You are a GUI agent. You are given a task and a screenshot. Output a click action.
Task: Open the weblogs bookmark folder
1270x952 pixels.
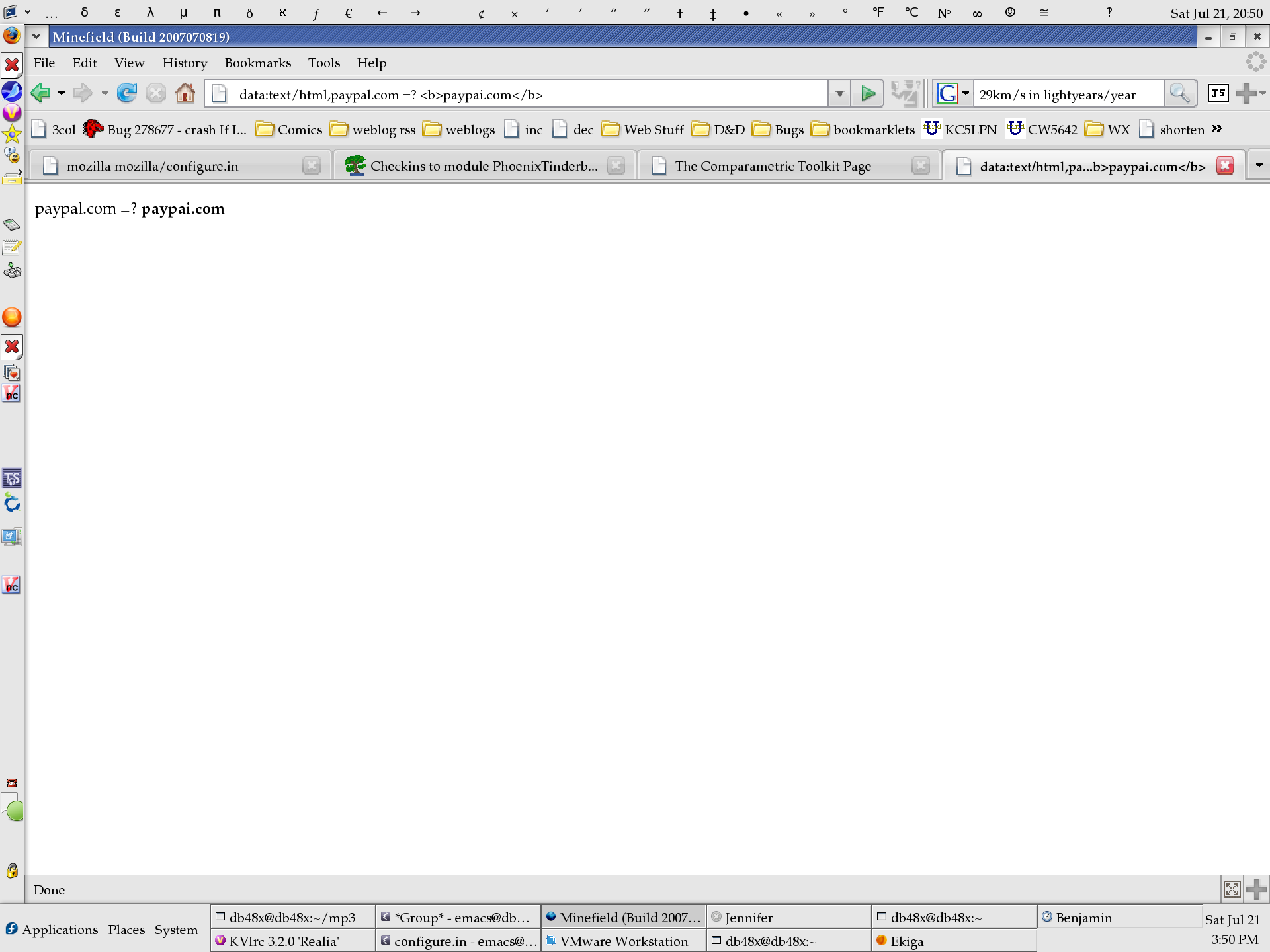[x=460, y=129]
